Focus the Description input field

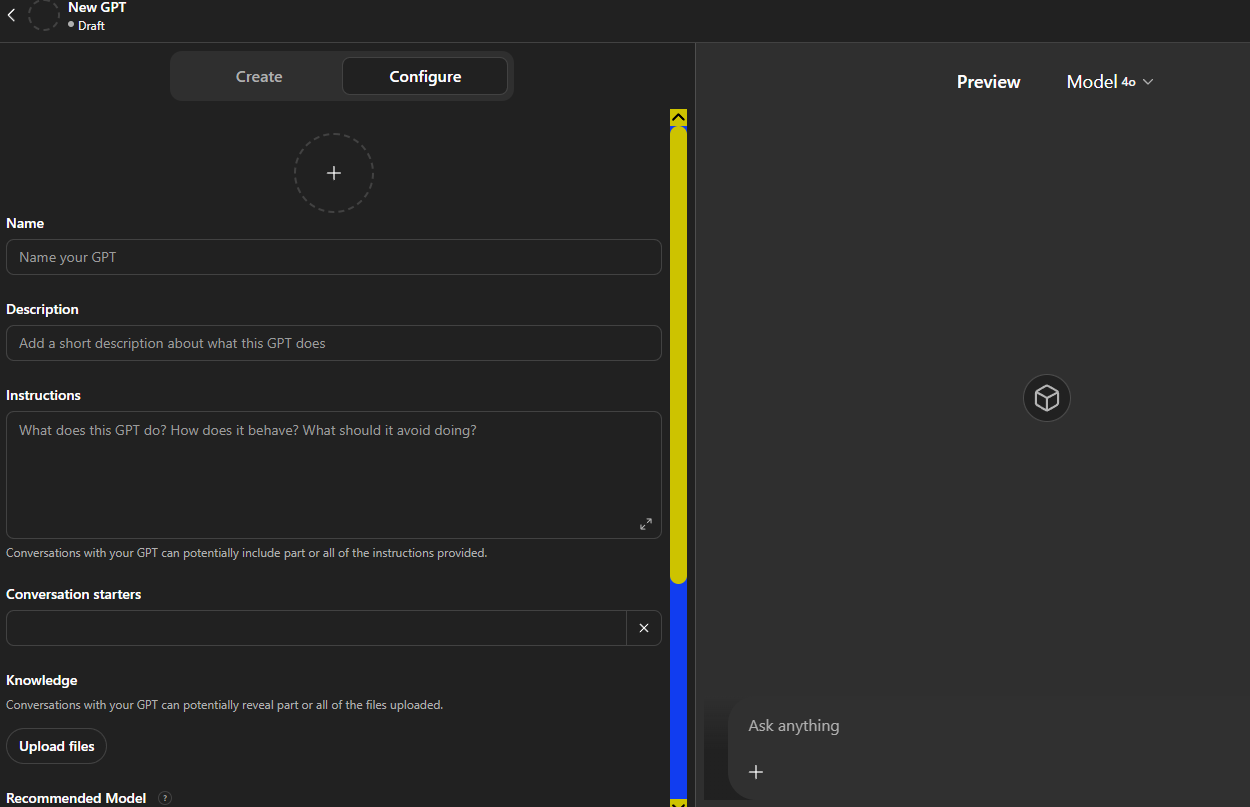click(x=333, y=343)
